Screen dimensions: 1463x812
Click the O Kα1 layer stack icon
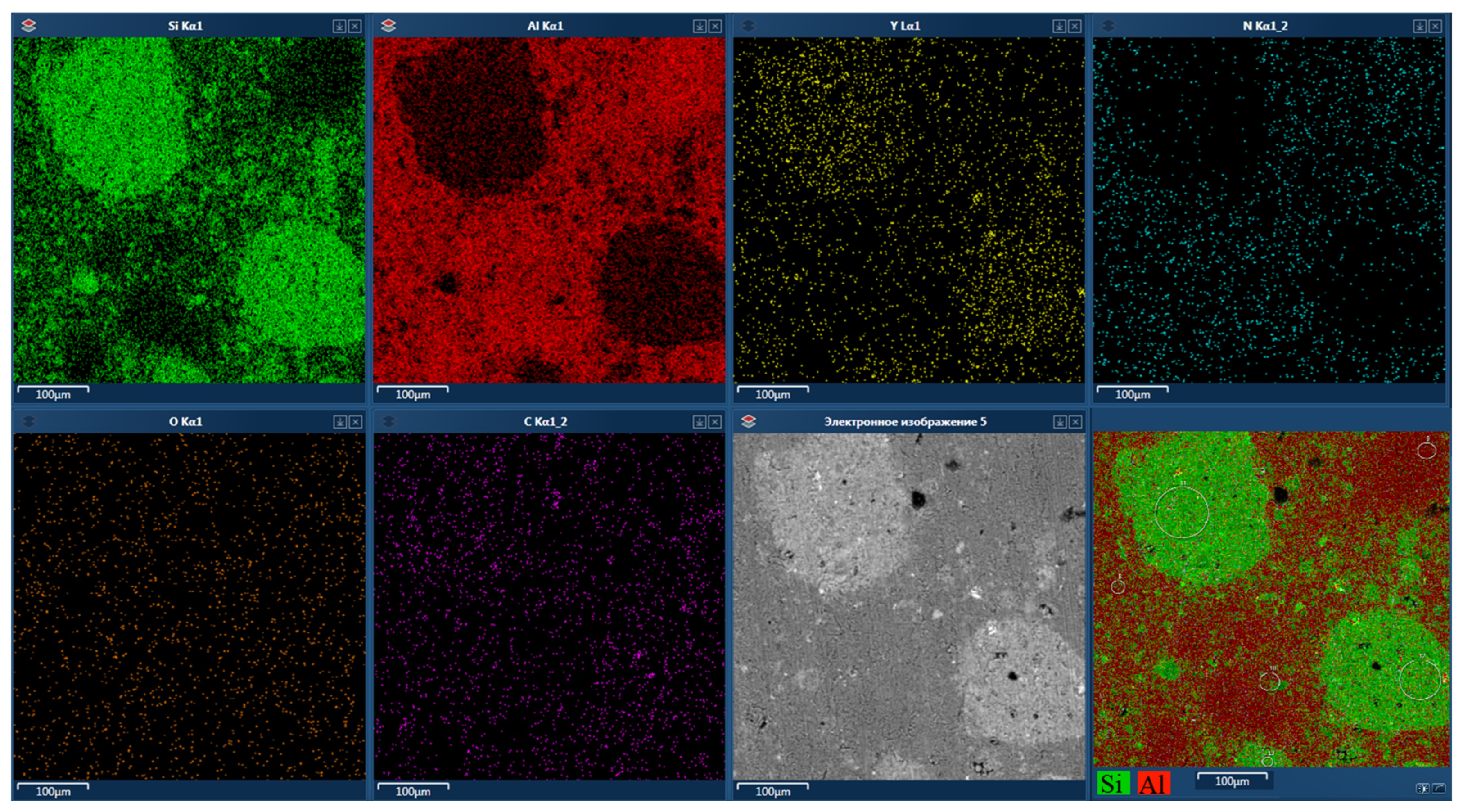point(28,421)
